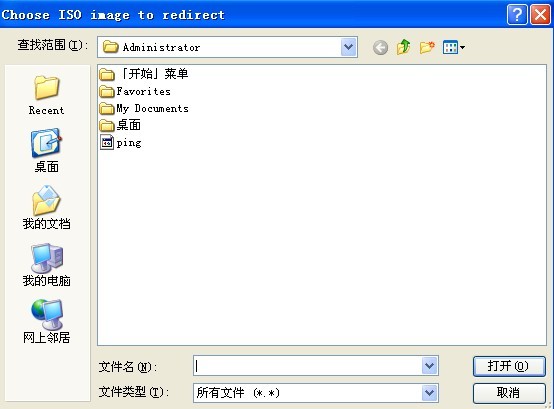Click the 取消 button

pyautogui.click(x=509, y=393)
